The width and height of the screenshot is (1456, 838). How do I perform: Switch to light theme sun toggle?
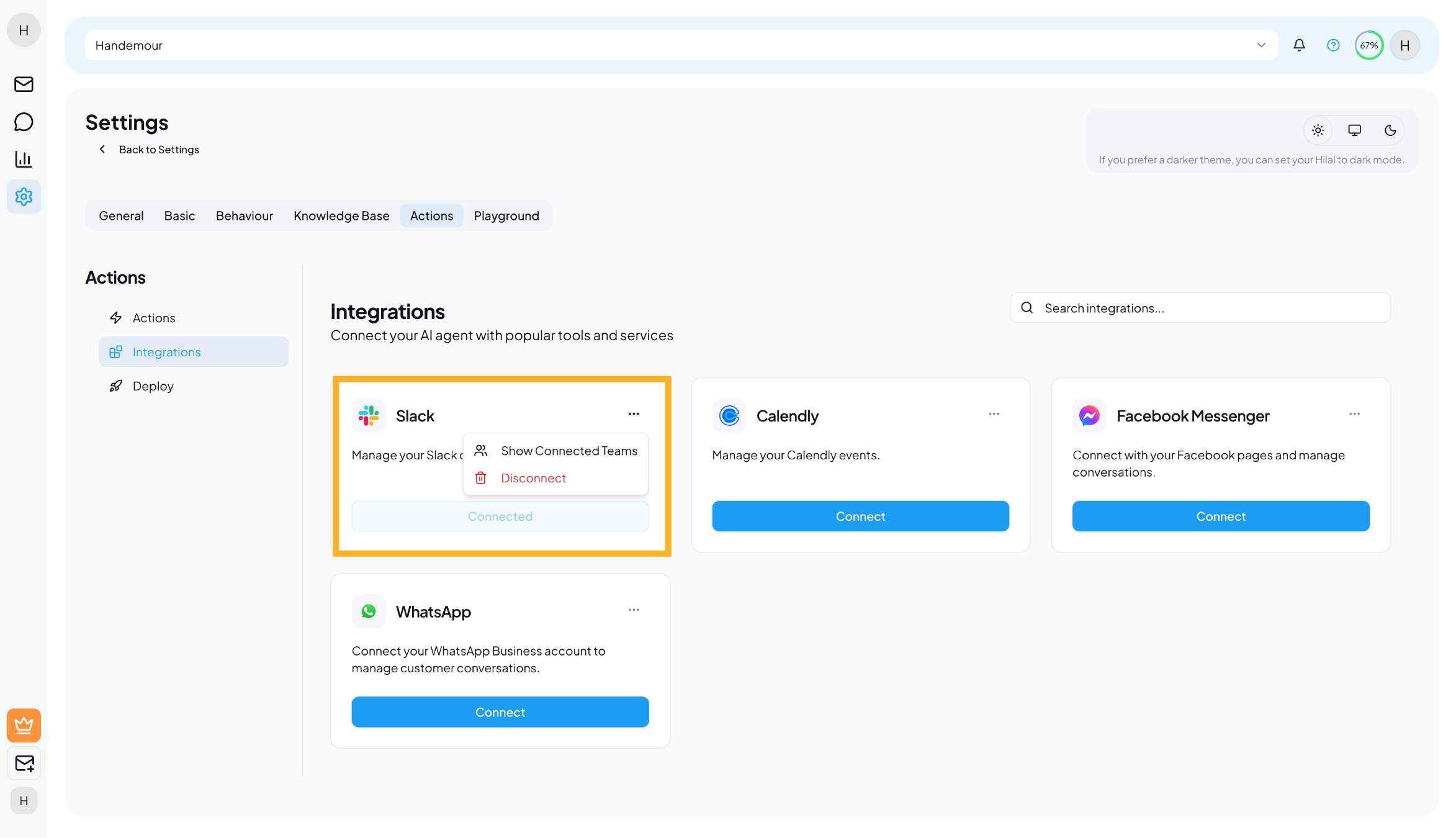click(x=1318, y=130)
